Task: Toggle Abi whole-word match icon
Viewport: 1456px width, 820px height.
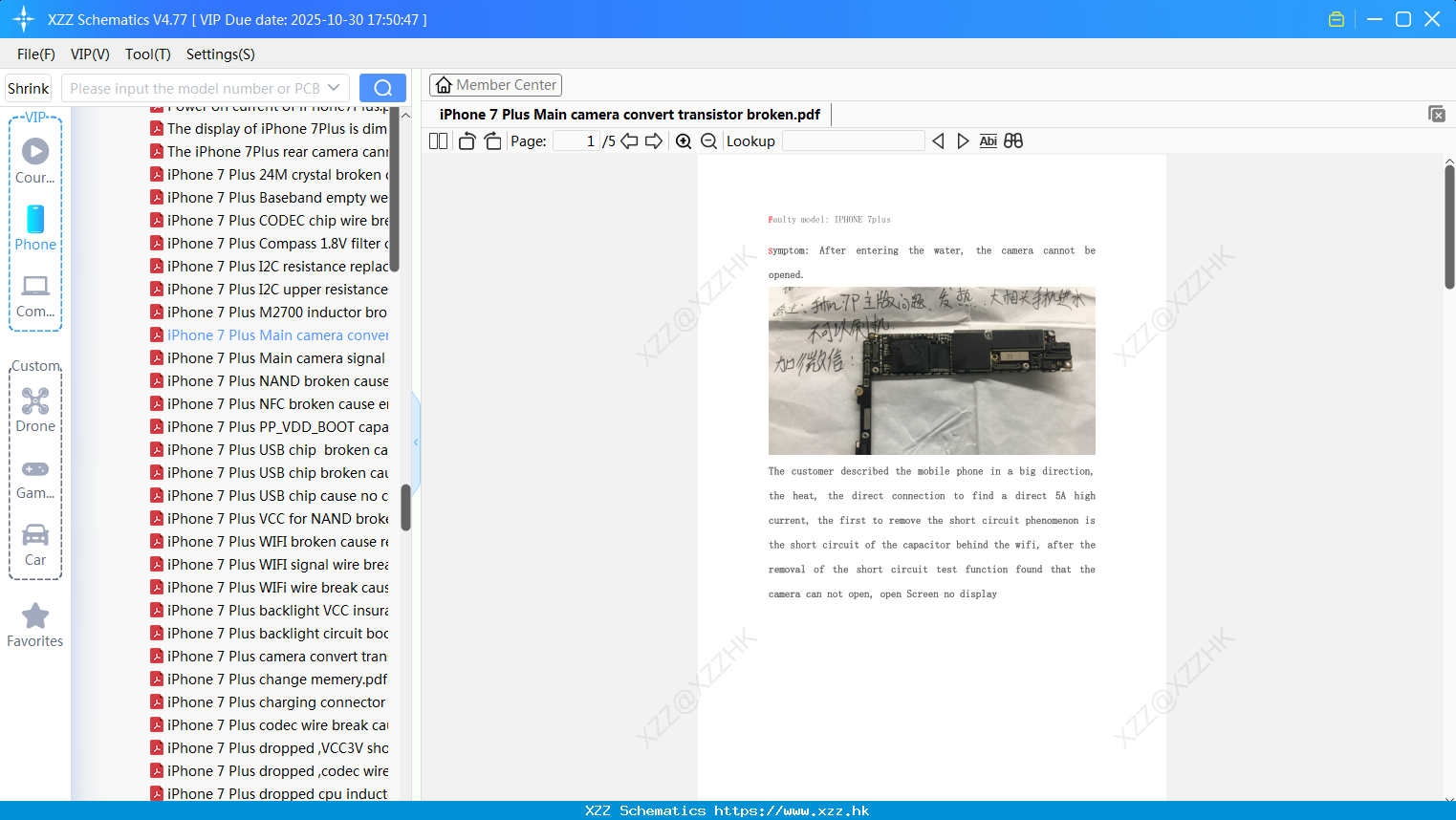Action: 989,141
